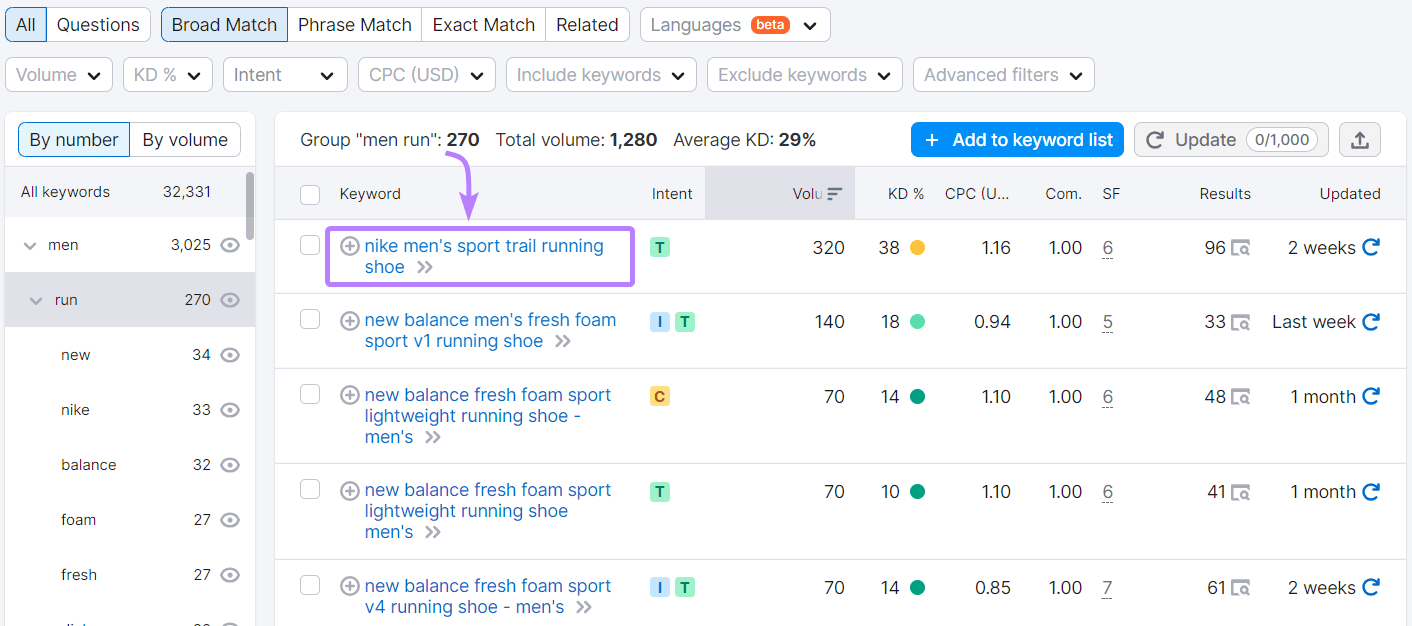The height and width of the screenshot is (626, 1412).
Task: Expand the Advanced filters dropdown
Action: tap(1003, 75)
